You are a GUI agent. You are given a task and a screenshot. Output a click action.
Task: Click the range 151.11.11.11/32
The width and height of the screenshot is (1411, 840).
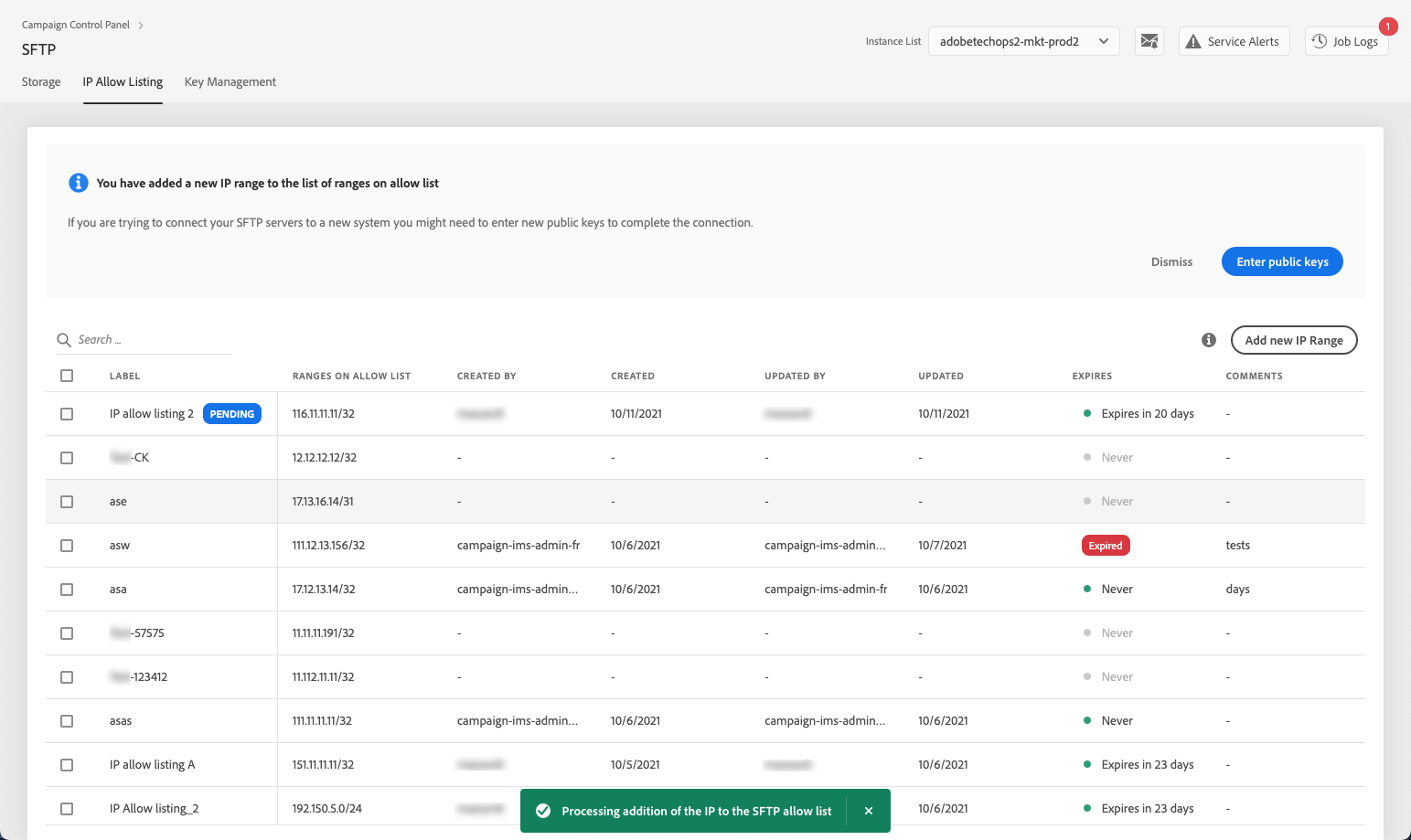324,765
